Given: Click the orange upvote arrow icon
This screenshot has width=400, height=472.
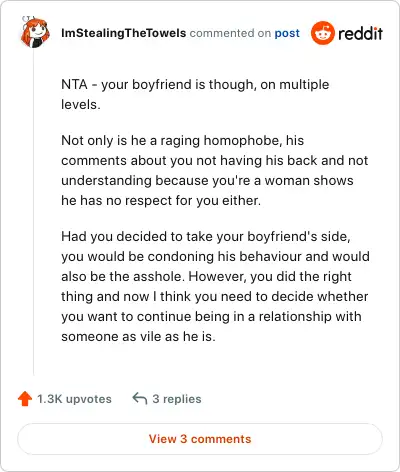Looking at the screenshot, I should (25, 399).
